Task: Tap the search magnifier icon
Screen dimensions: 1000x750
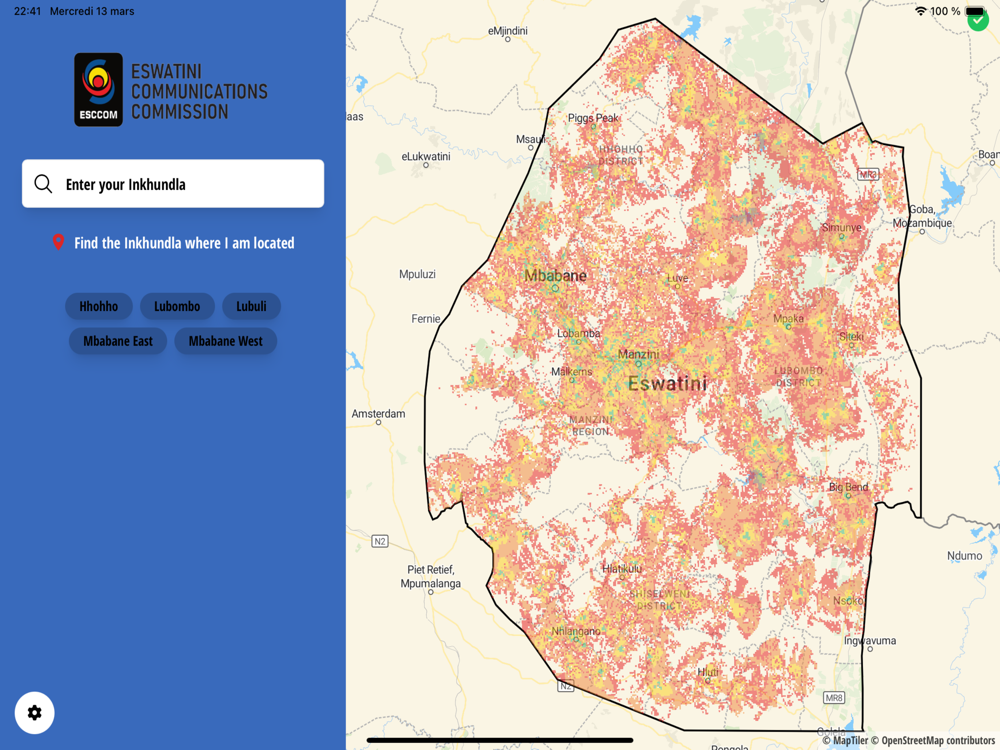Action: [43, 184]
